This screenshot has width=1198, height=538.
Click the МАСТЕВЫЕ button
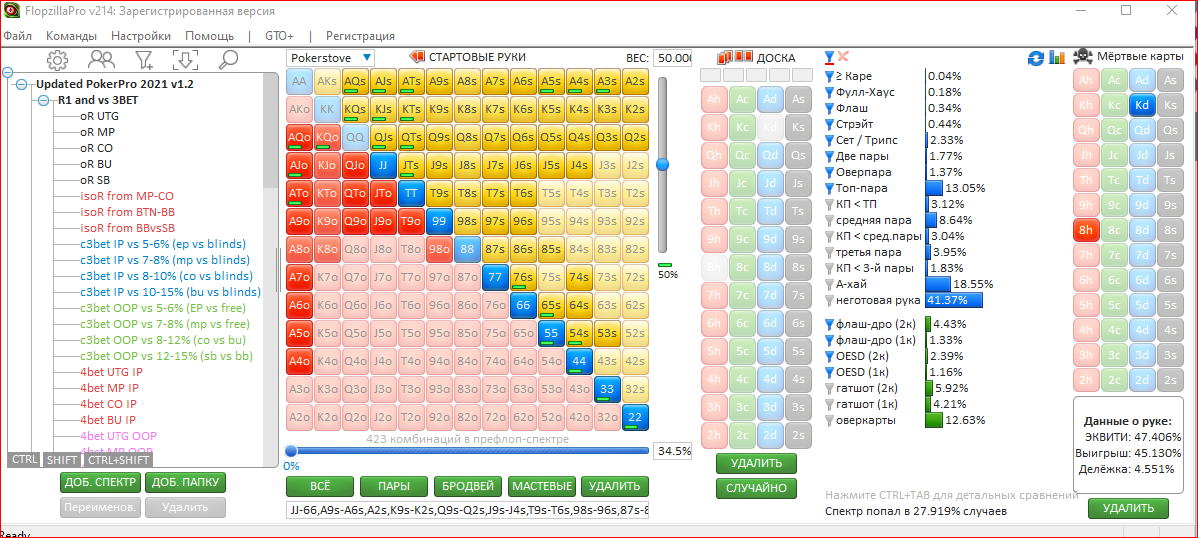tap(541, 486)
